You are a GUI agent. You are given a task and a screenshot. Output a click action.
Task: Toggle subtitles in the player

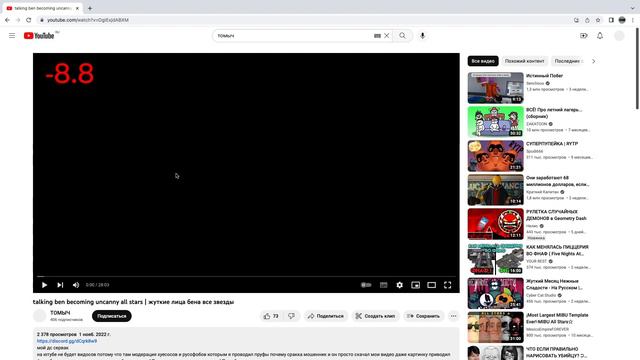383,285
